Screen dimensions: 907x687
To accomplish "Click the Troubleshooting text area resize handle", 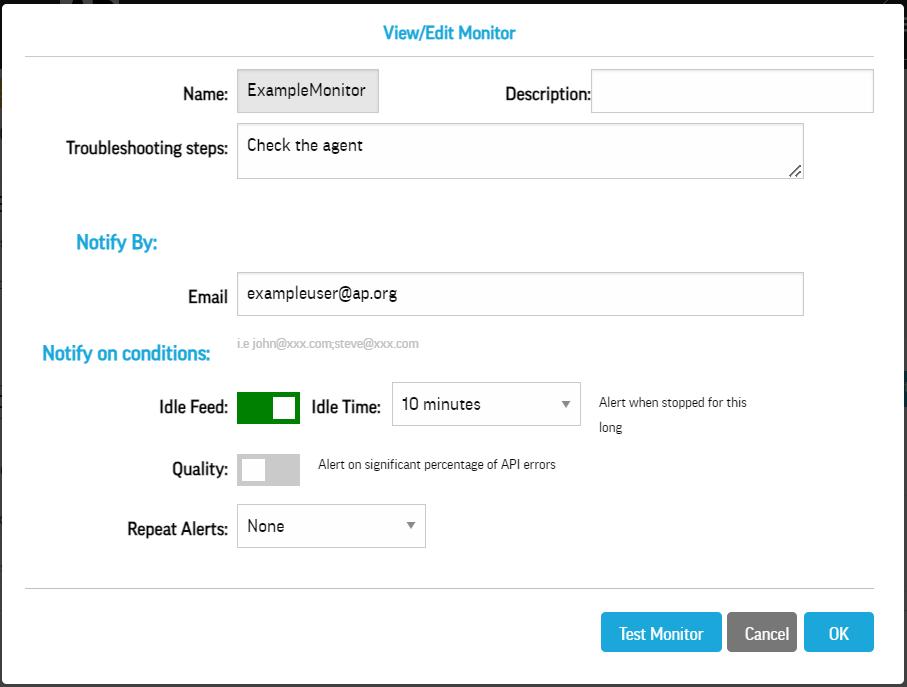I will tap(795, 171).
